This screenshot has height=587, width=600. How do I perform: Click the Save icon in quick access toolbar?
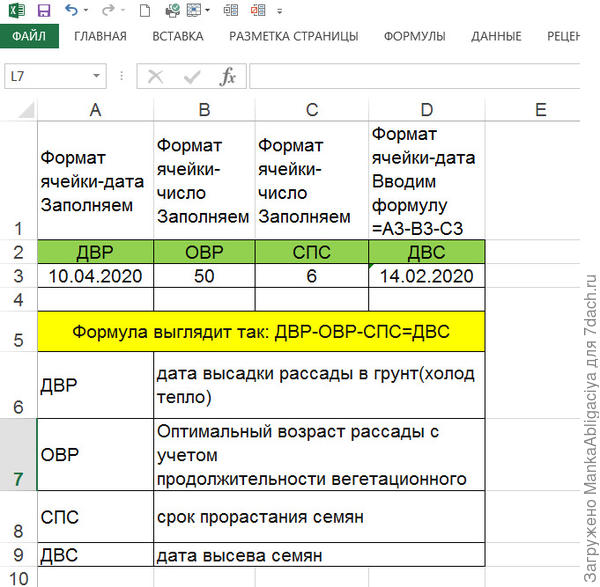[x=43, y=11]
